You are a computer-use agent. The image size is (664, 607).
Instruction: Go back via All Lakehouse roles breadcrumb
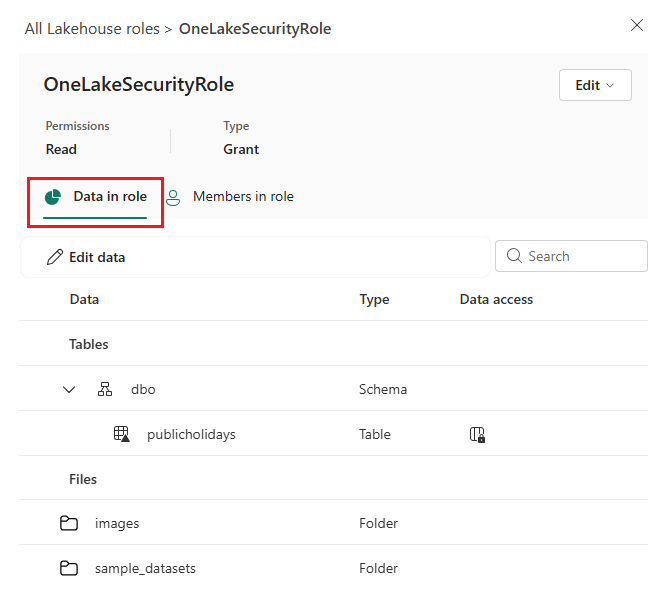(92, 29)
